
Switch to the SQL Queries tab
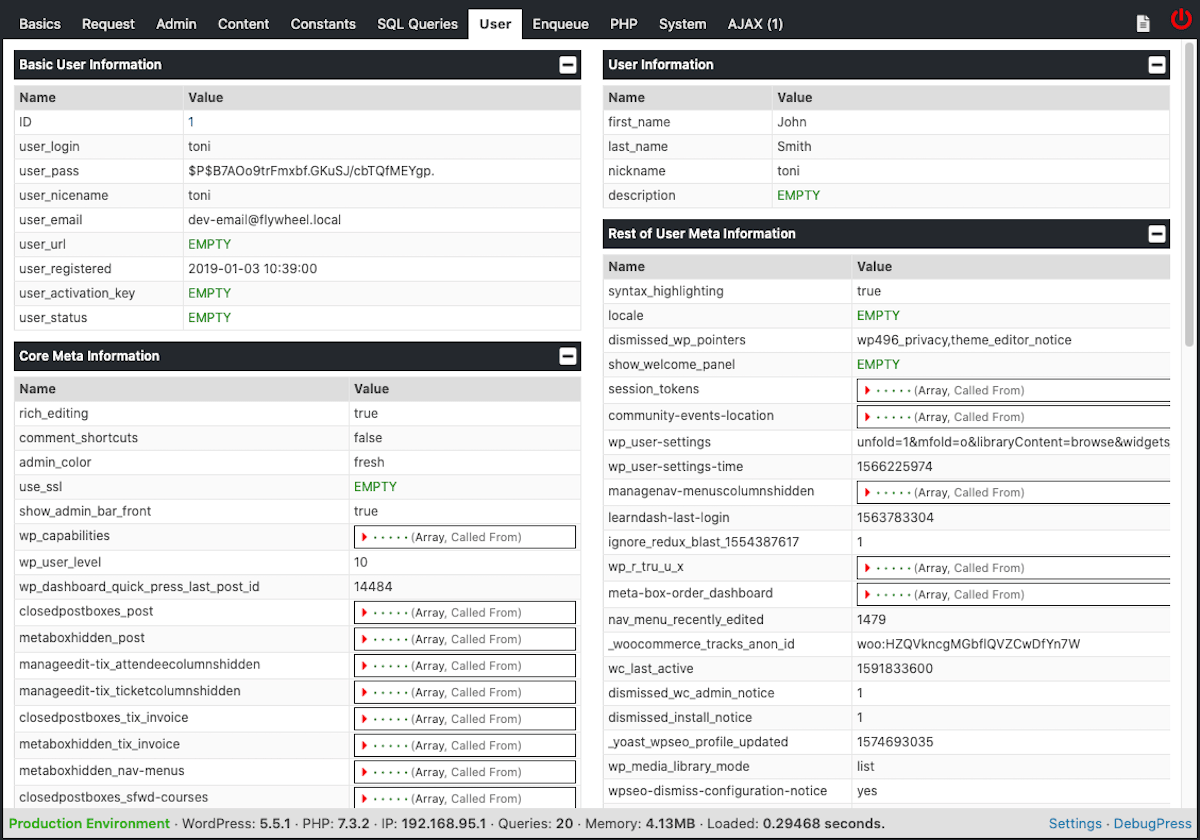(x=417, y=24)
